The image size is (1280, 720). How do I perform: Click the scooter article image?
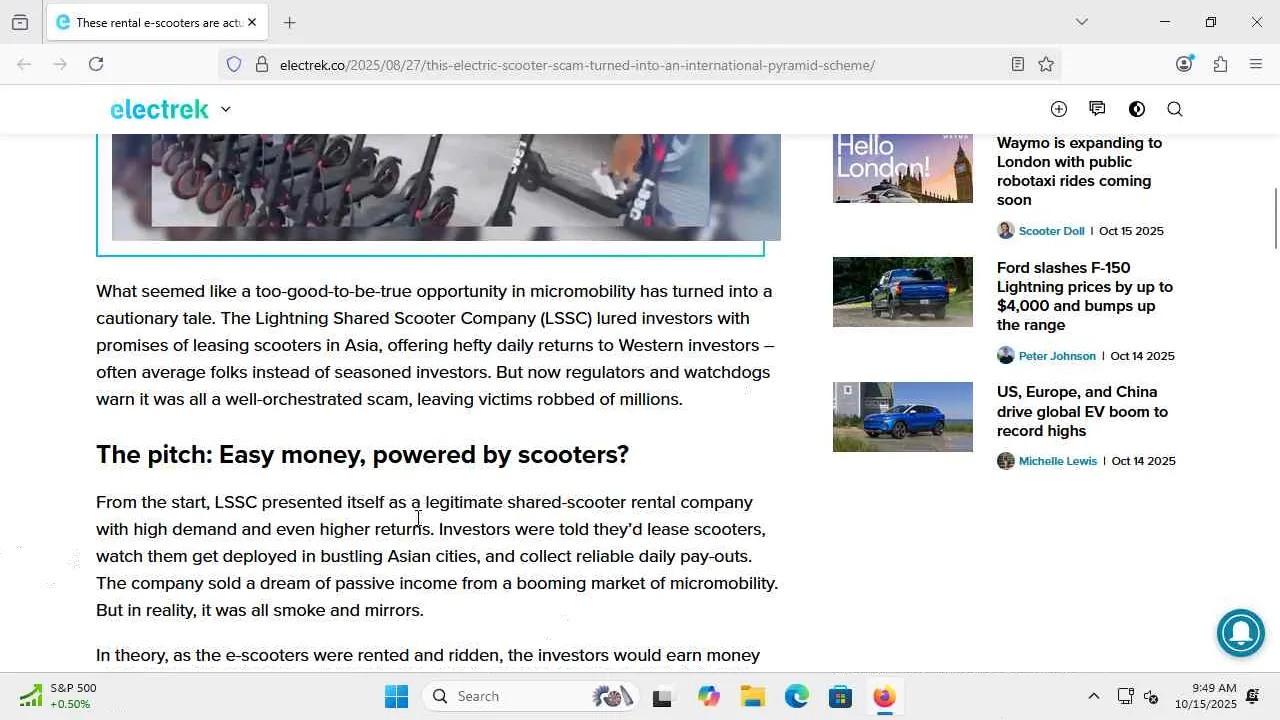point(446,187)
